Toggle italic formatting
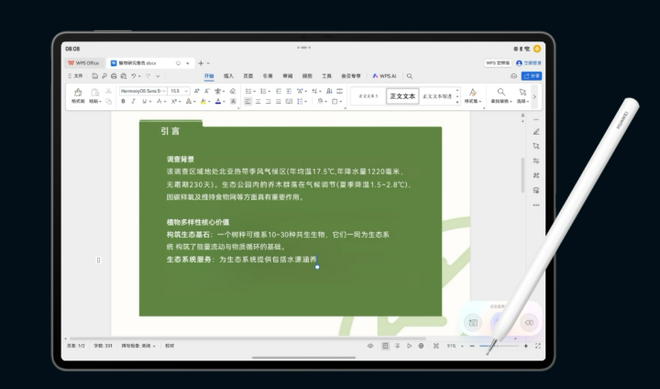The height and width of the screenshot is (389, 660). (133, 101)
